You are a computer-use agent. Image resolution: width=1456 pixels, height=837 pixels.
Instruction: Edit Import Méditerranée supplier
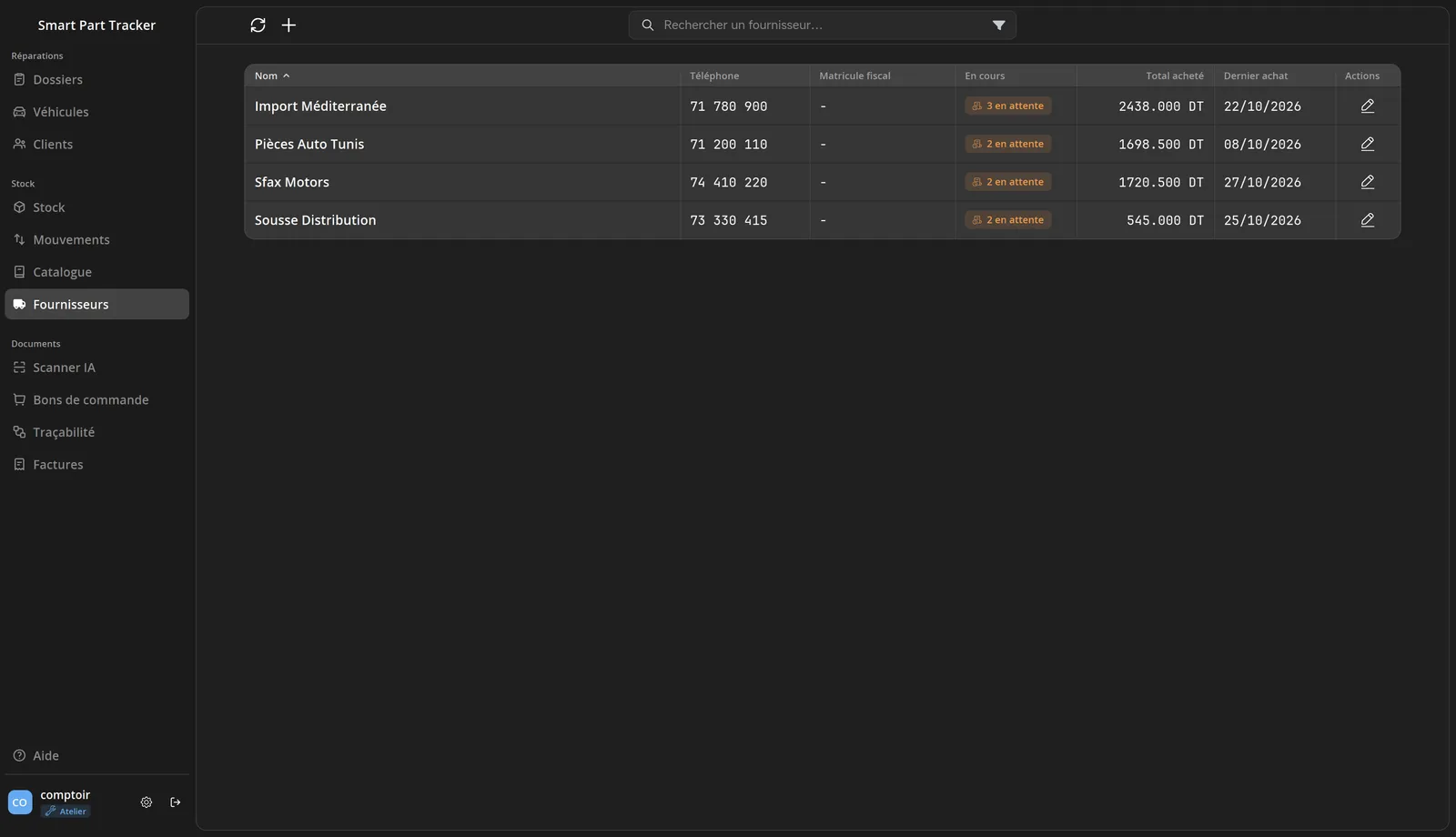coord(1367,106)
